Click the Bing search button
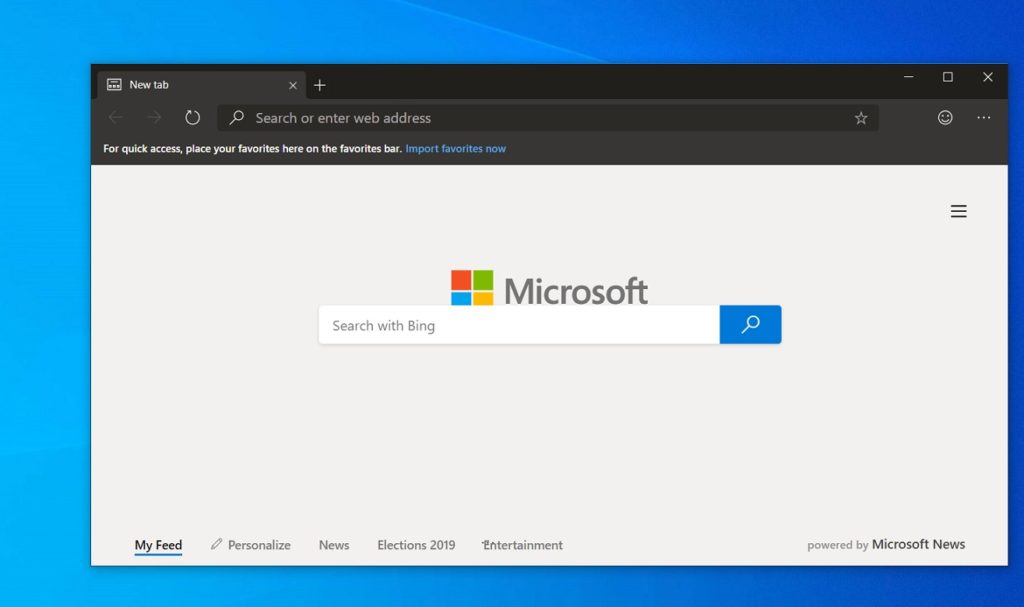The image size is (1024, 607). click(x=750, y=324)
